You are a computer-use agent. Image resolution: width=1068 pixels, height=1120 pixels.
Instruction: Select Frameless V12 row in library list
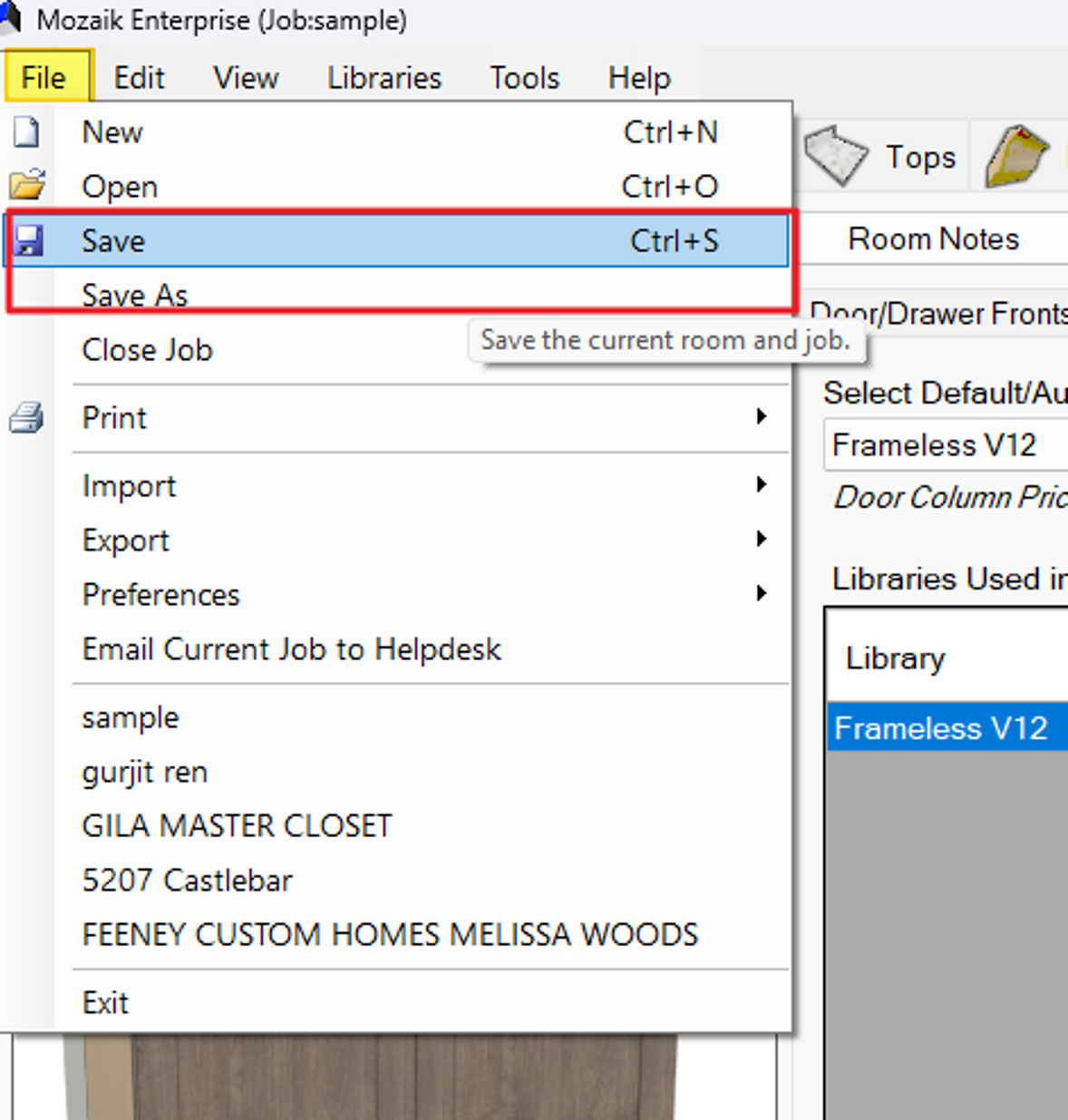click(941, 728)
